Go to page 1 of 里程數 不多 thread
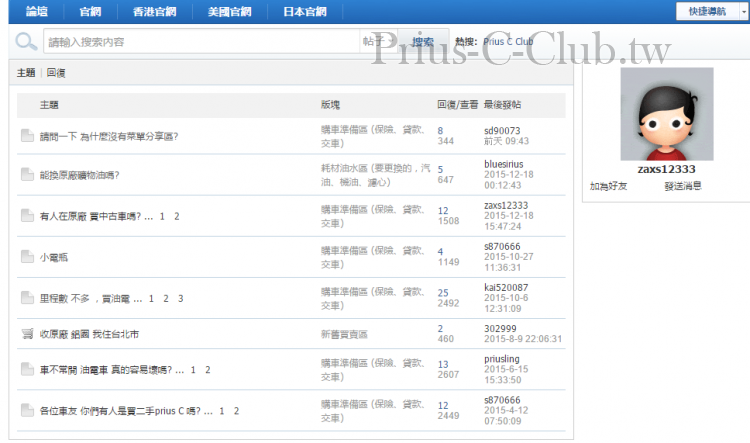The height and width of the screenshot is (443, 750). click(x=151, y=299)
